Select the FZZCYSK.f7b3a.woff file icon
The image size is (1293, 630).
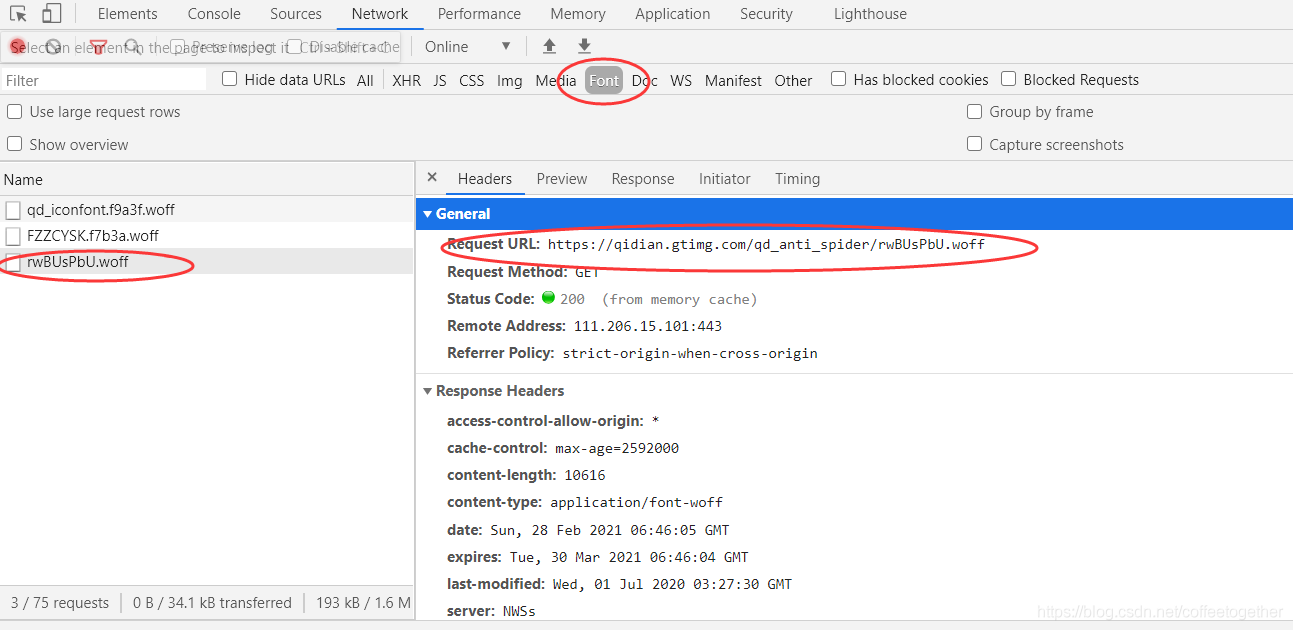13,236
